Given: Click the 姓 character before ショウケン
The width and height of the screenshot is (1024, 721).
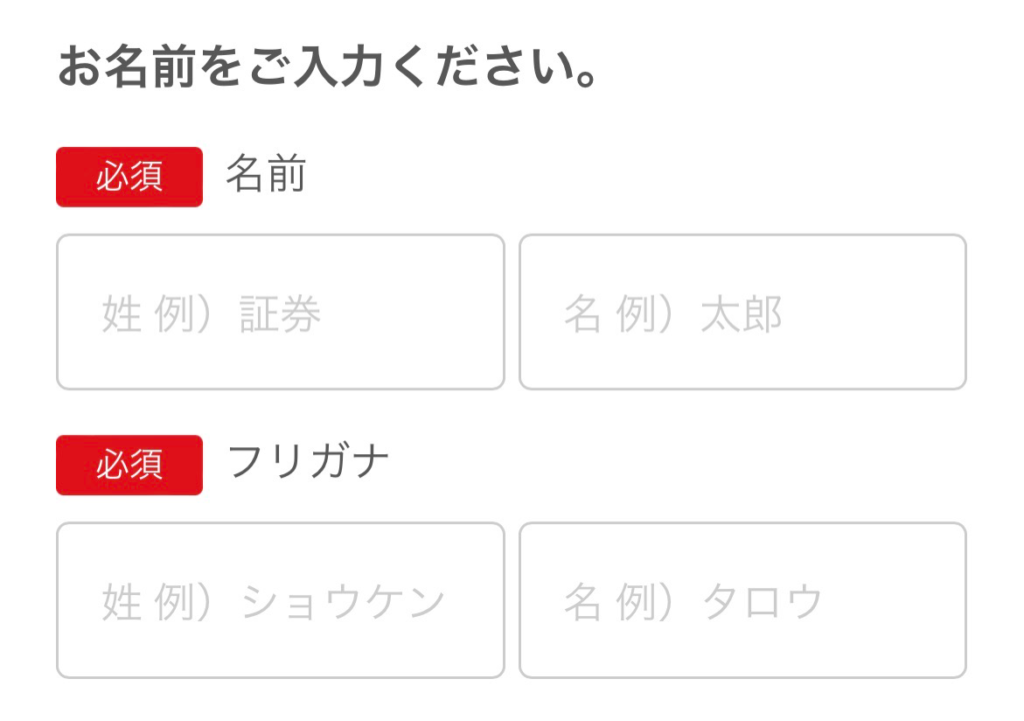Looking at the screenshot, I should point(121,602).
